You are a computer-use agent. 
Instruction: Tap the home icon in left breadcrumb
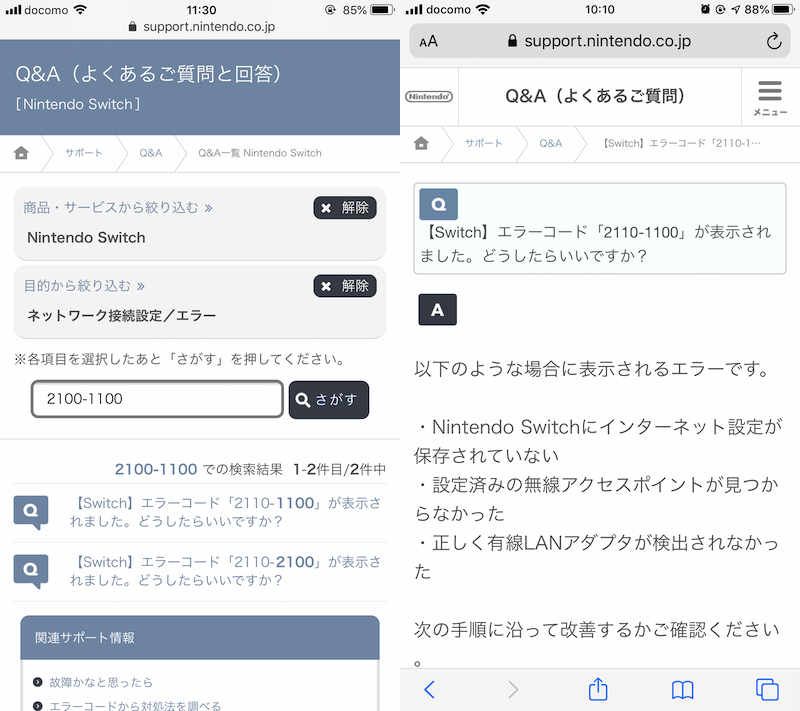point(21,153)
